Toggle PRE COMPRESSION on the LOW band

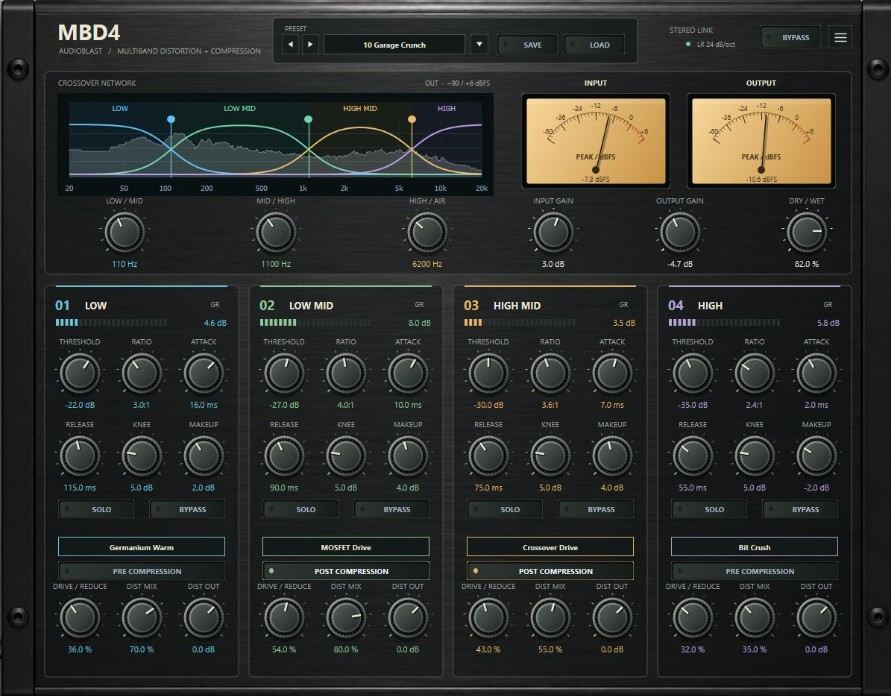tap(141, 571)
